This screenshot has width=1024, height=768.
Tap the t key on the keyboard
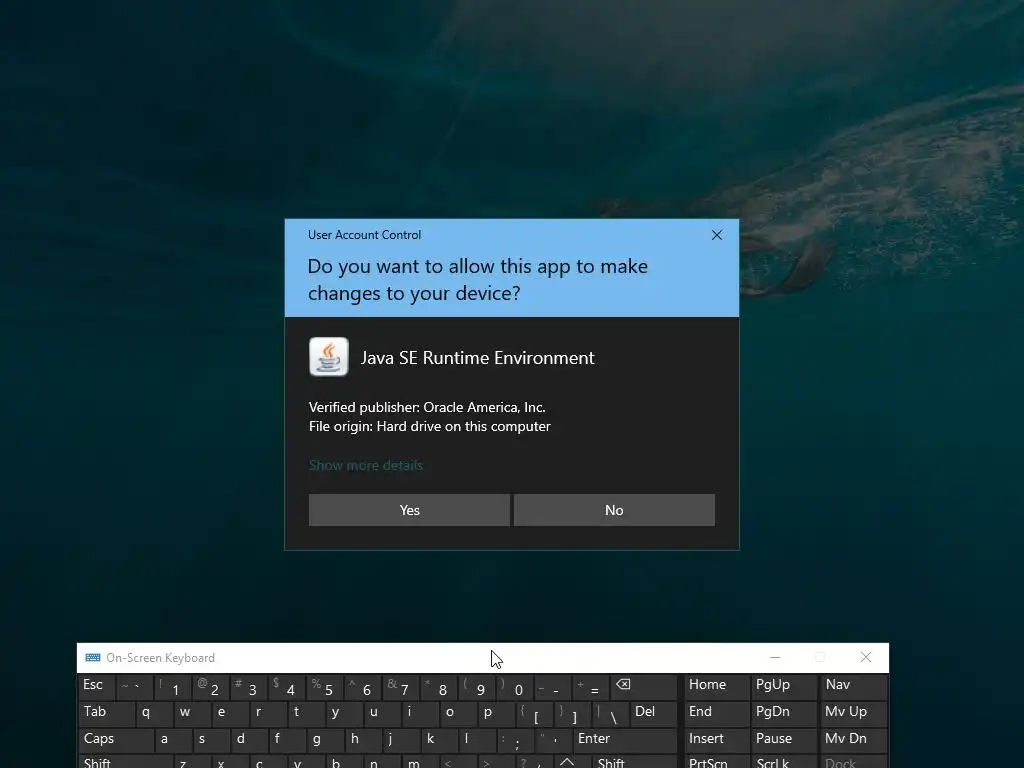[306, 713]
